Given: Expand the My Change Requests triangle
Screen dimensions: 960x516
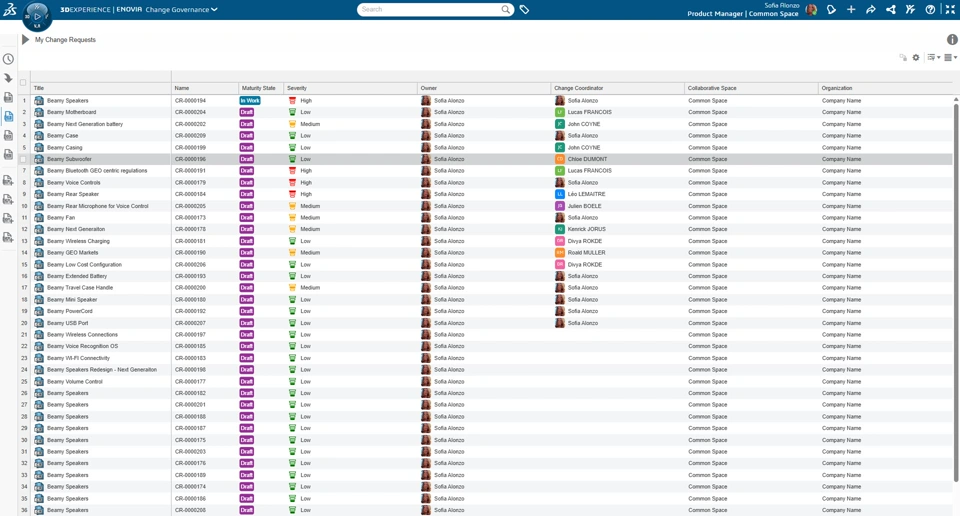Looking at the screenshot, I should (x=25, y=40).
